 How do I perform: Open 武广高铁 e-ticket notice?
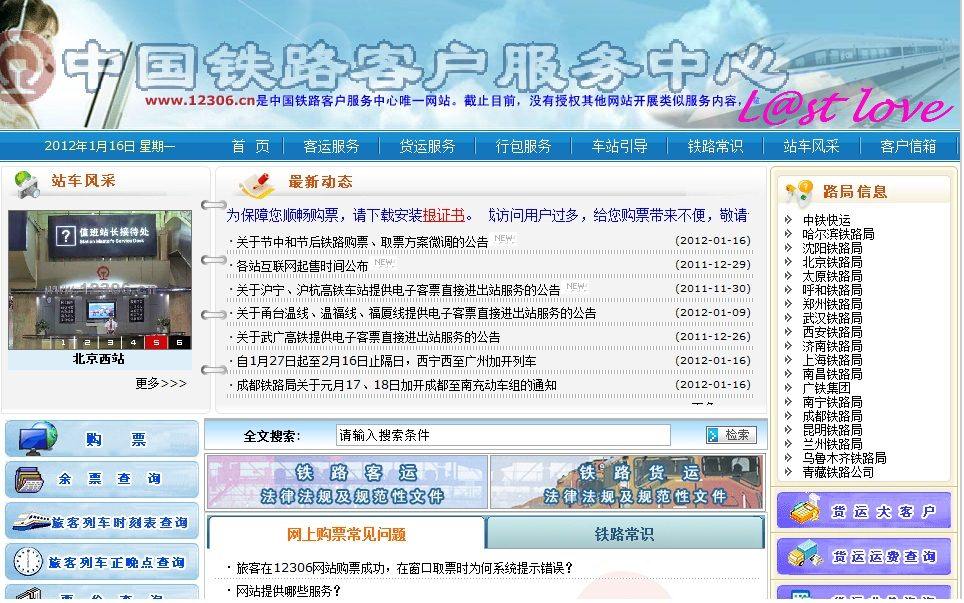click(x=368, y=337)
